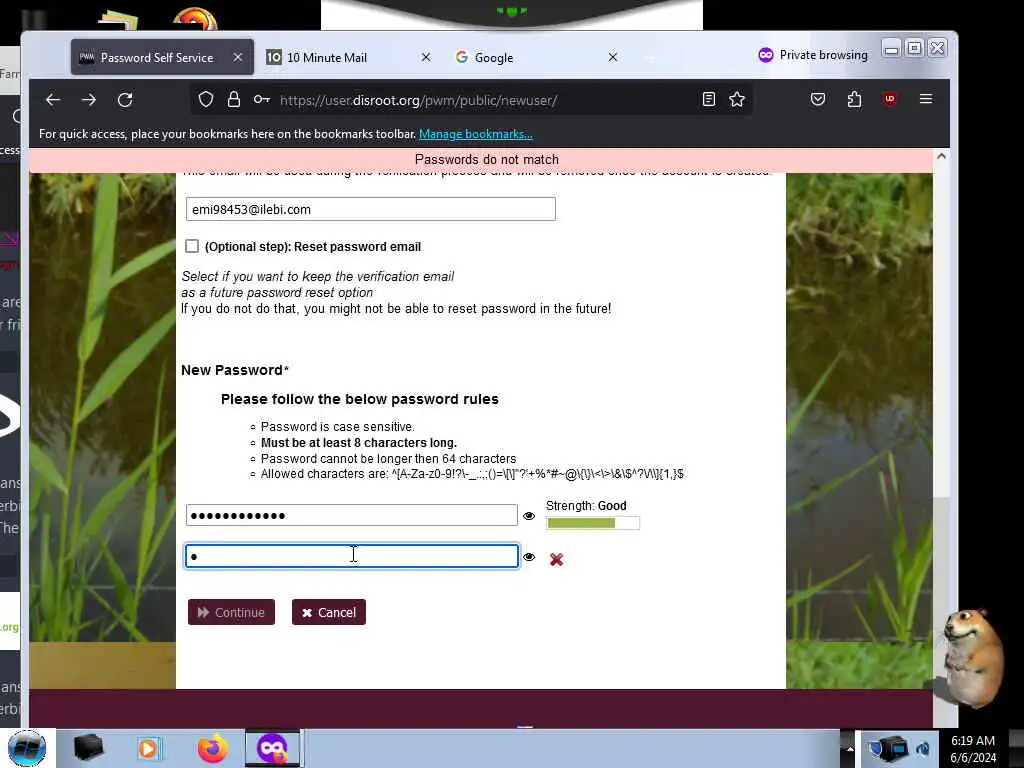Reload the current page
The height and width of the screenshot is (768, 1024).
125,100
